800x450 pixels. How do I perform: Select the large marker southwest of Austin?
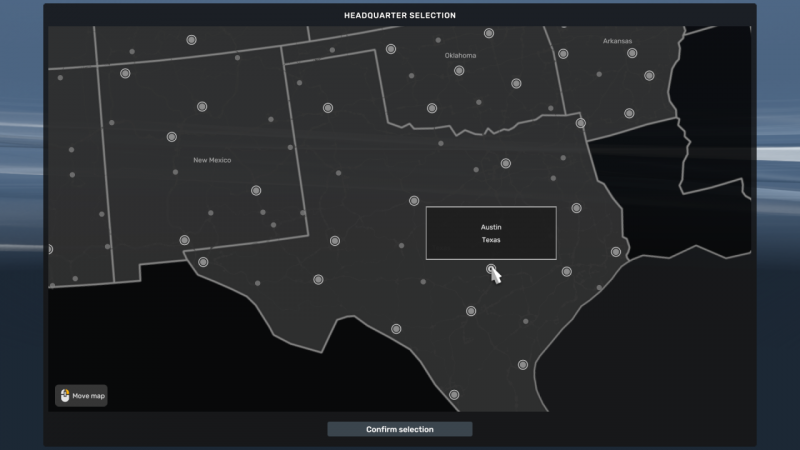471,311
